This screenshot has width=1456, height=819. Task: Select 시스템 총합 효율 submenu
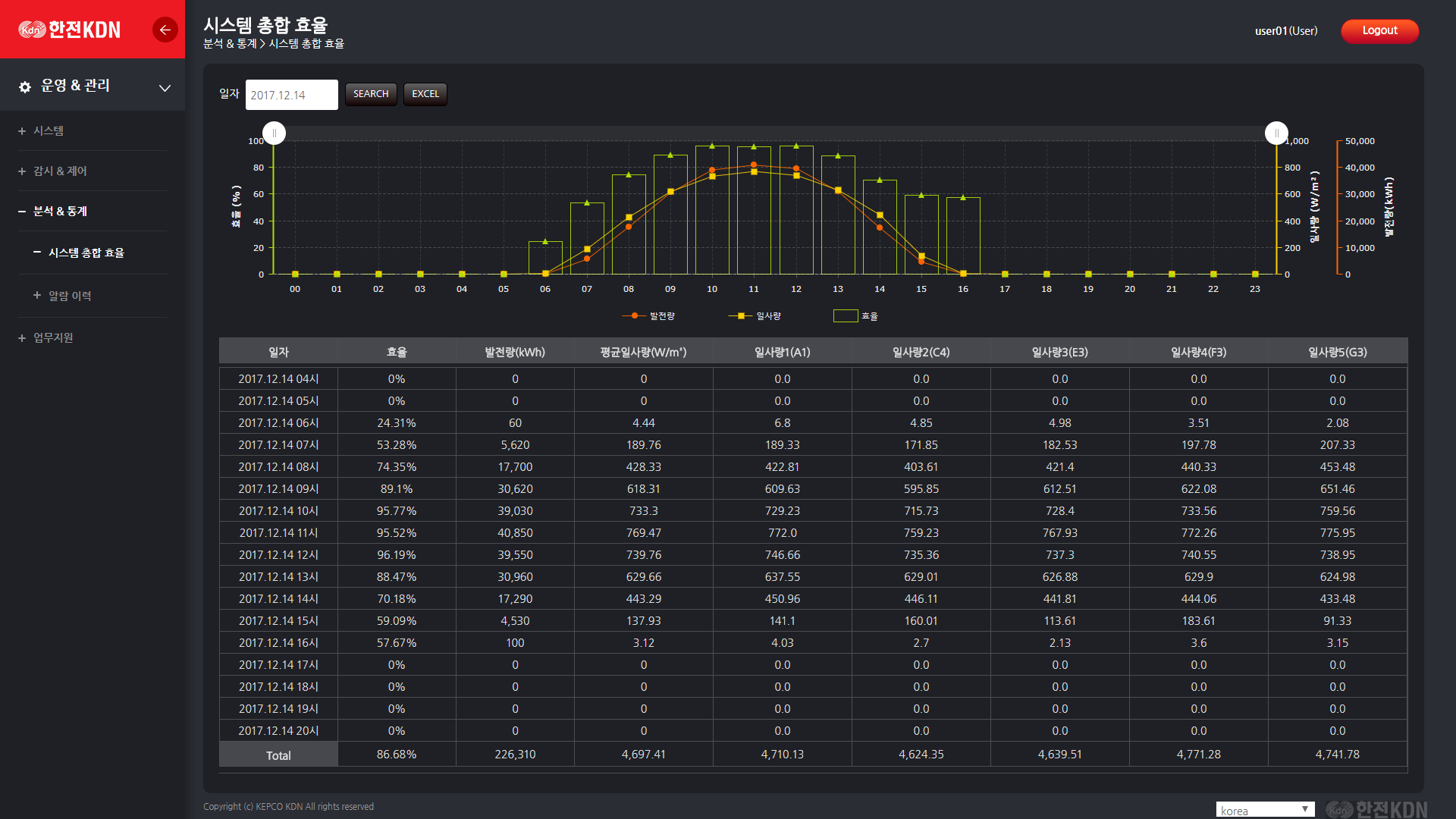(x=79, y=253)
